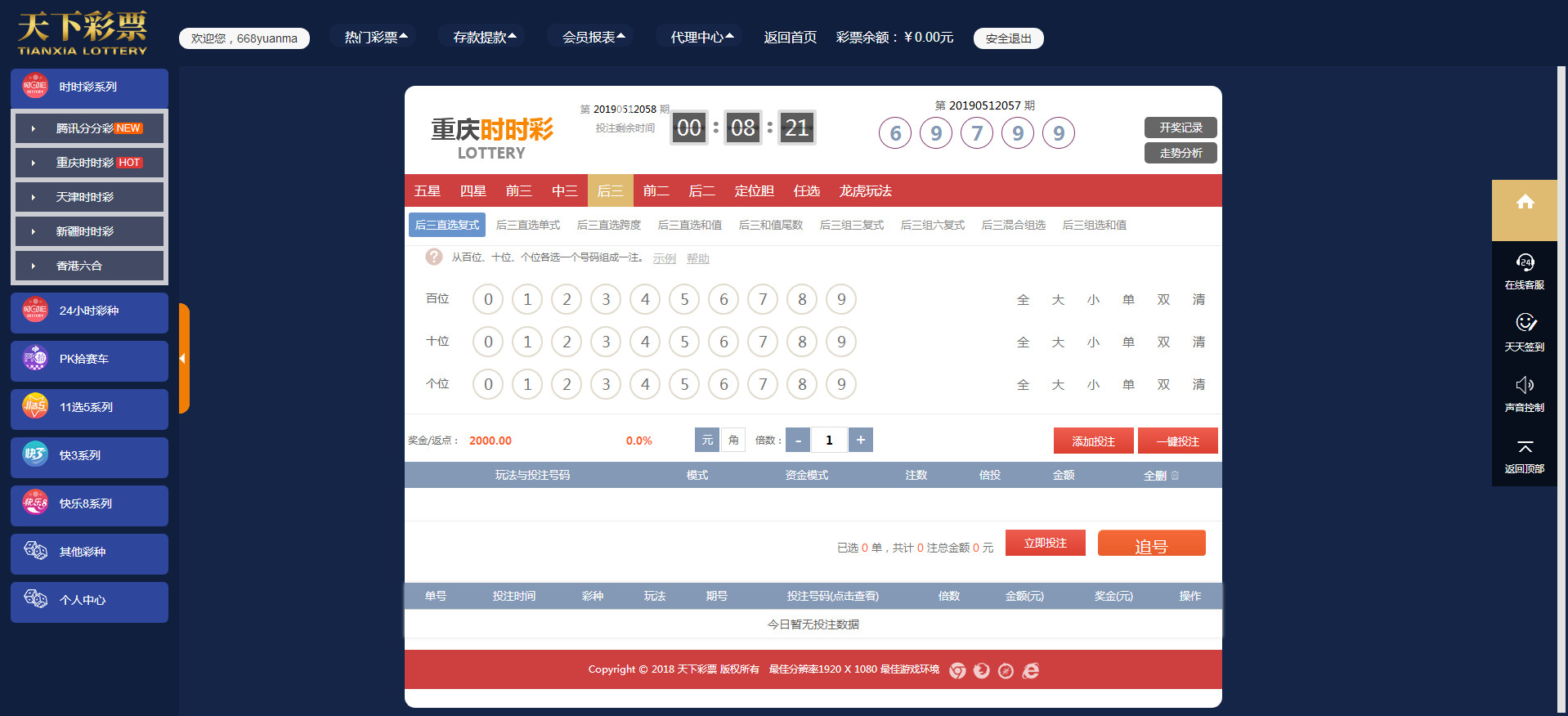The image size is (1568, 716).
Task: Click the home icon in right sidebar
Action: [x=1525, y=203]
